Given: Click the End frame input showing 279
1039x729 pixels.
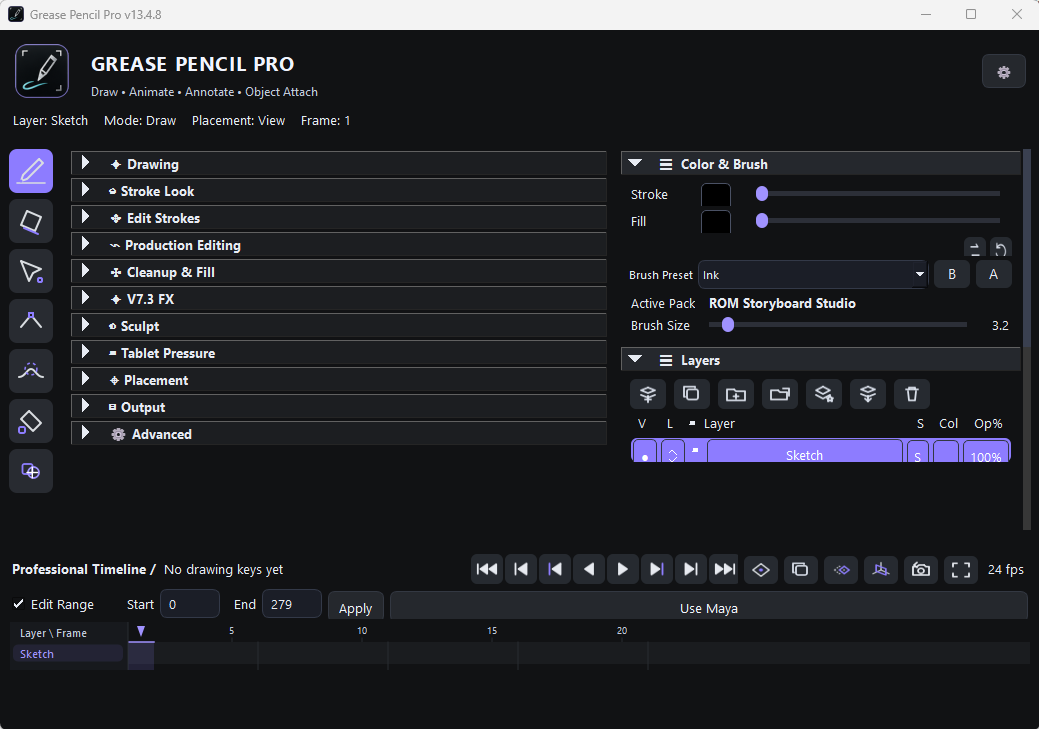Looking at the screenshot, I should click(x=292, y=604).
